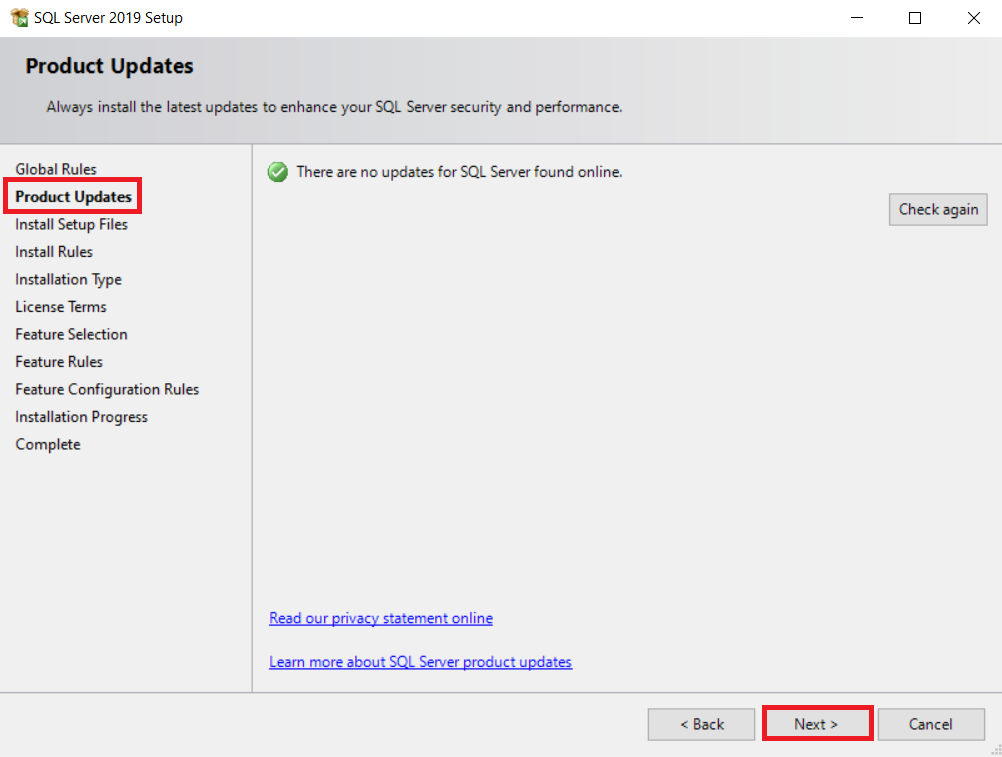The width and height of the screenshot is (1002, 757).
Task: Select the Feature Rules step
Action: [59, 362]
